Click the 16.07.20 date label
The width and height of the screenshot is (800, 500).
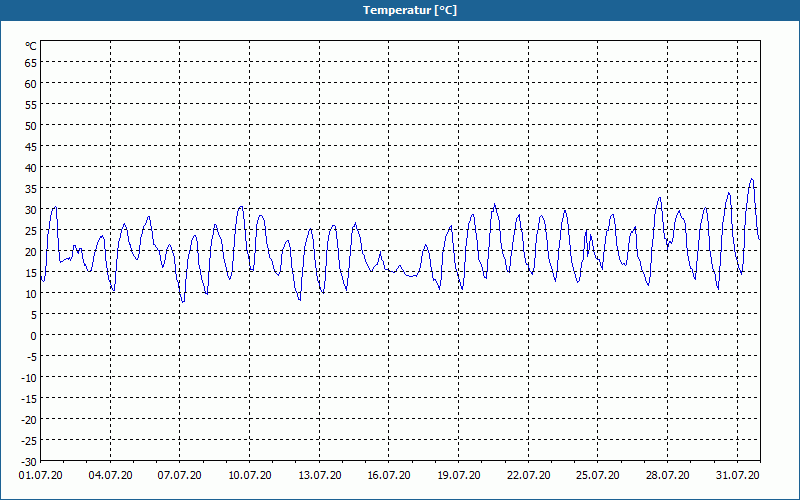(x=389, y=476)
